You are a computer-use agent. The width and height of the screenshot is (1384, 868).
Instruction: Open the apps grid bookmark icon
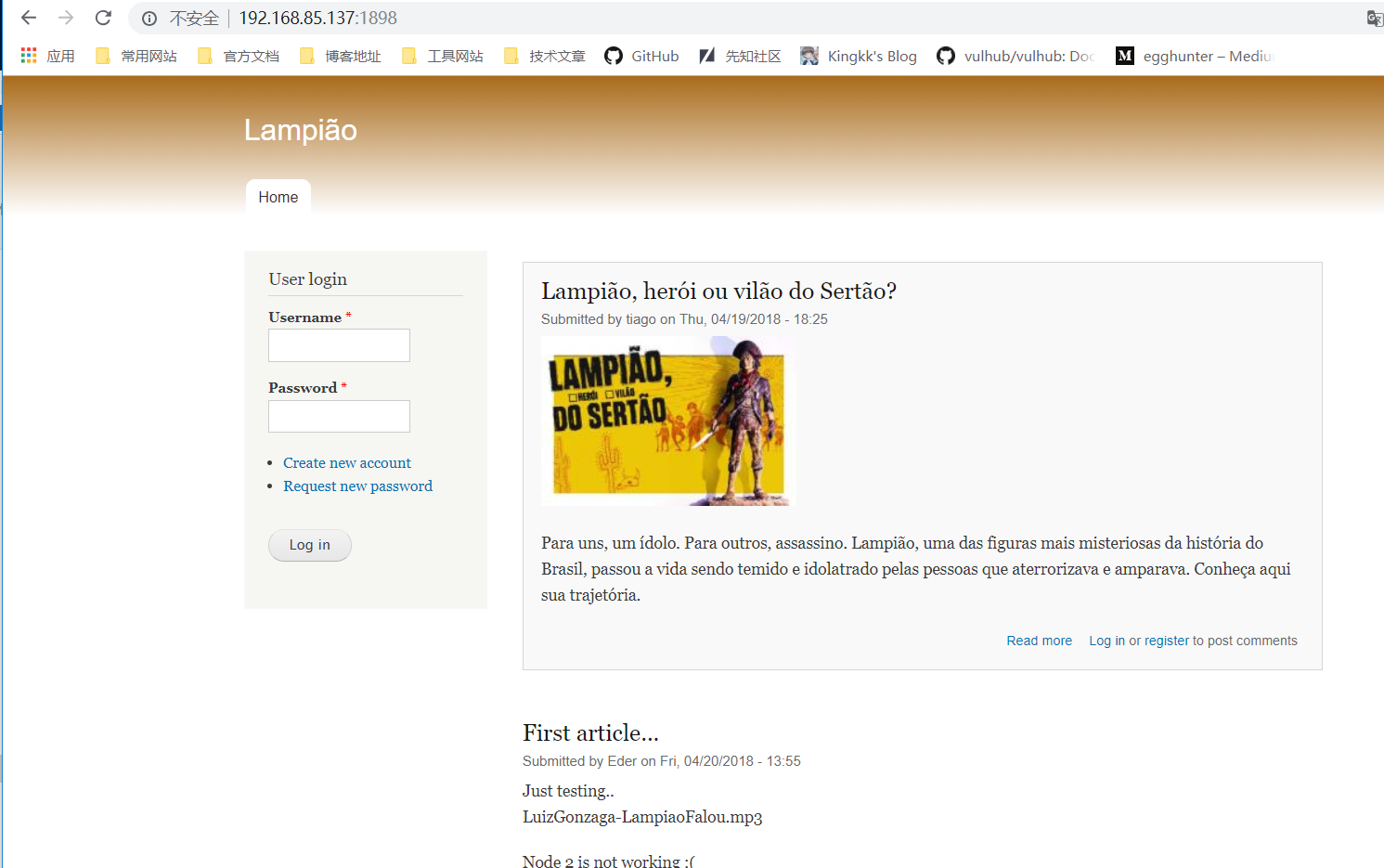(x=29, y=56)
